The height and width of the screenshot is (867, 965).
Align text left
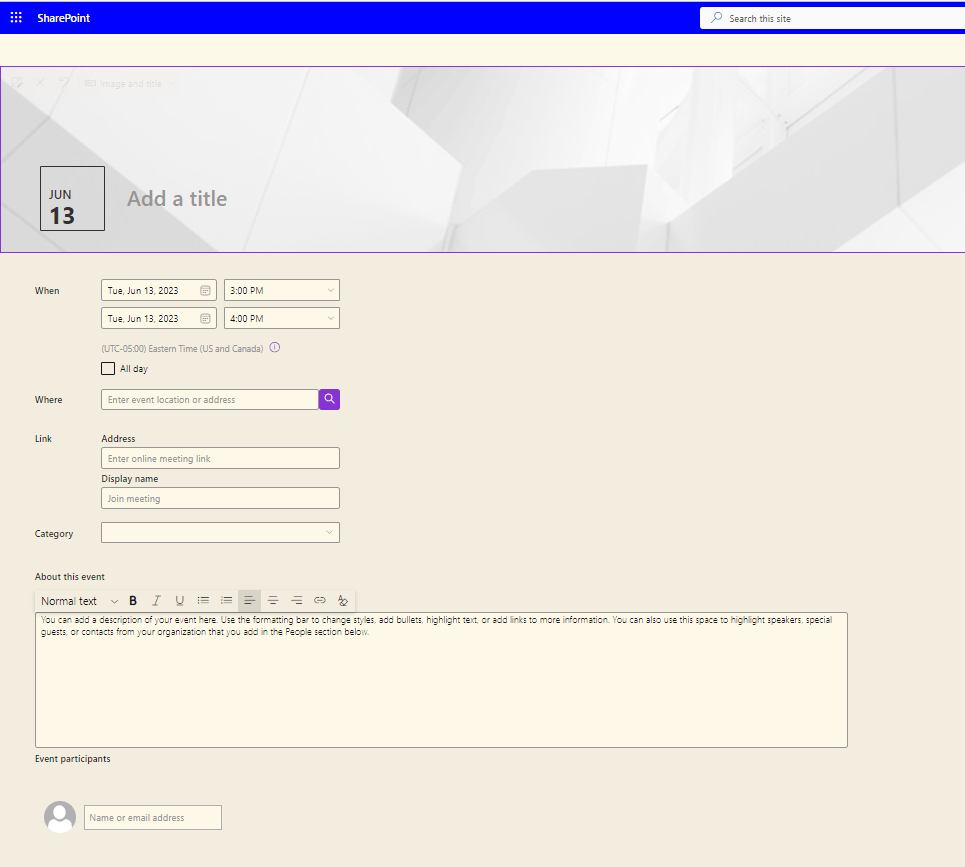[249, 601]
